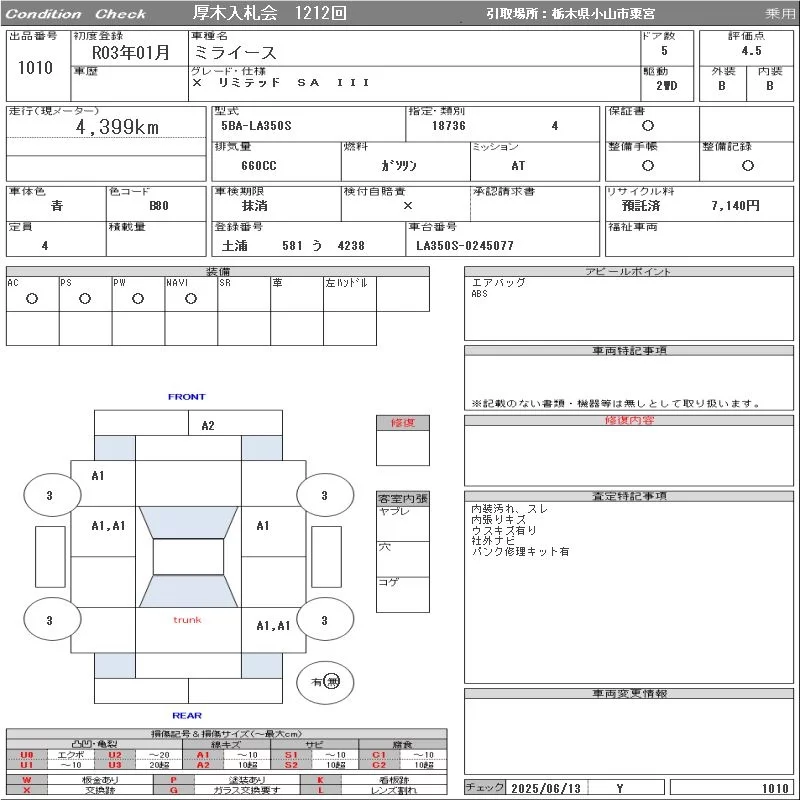Image resolution: width=800 pixels, height=800 pixels.
Task: Click the recycle fee '7,140円'
Action: coord(735,206)
